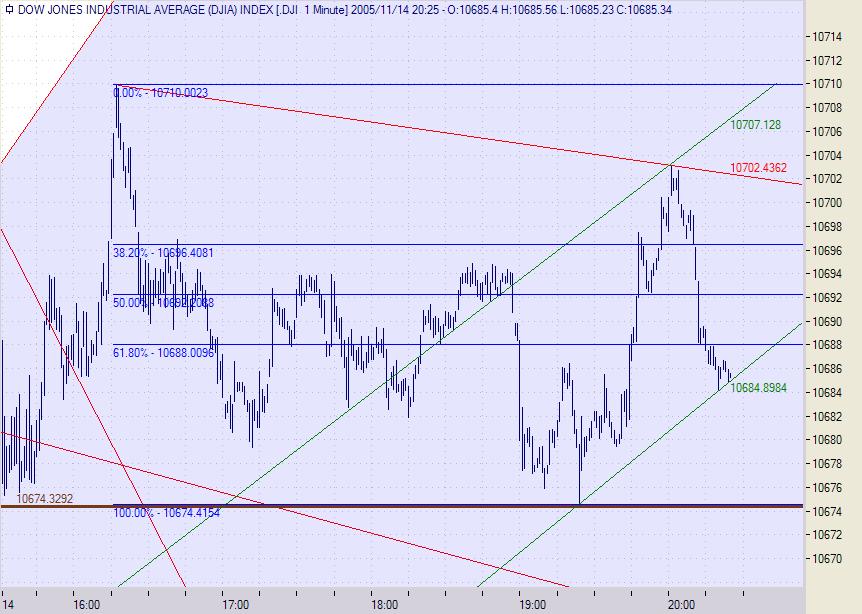Click 10712 on the price axis

click(x=827, y=60)
